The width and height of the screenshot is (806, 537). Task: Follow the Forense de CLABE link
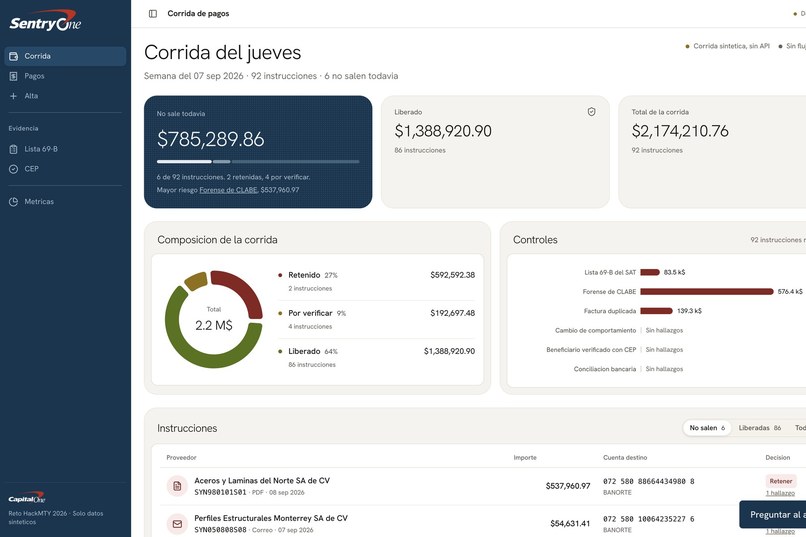(x=228, y=190)
